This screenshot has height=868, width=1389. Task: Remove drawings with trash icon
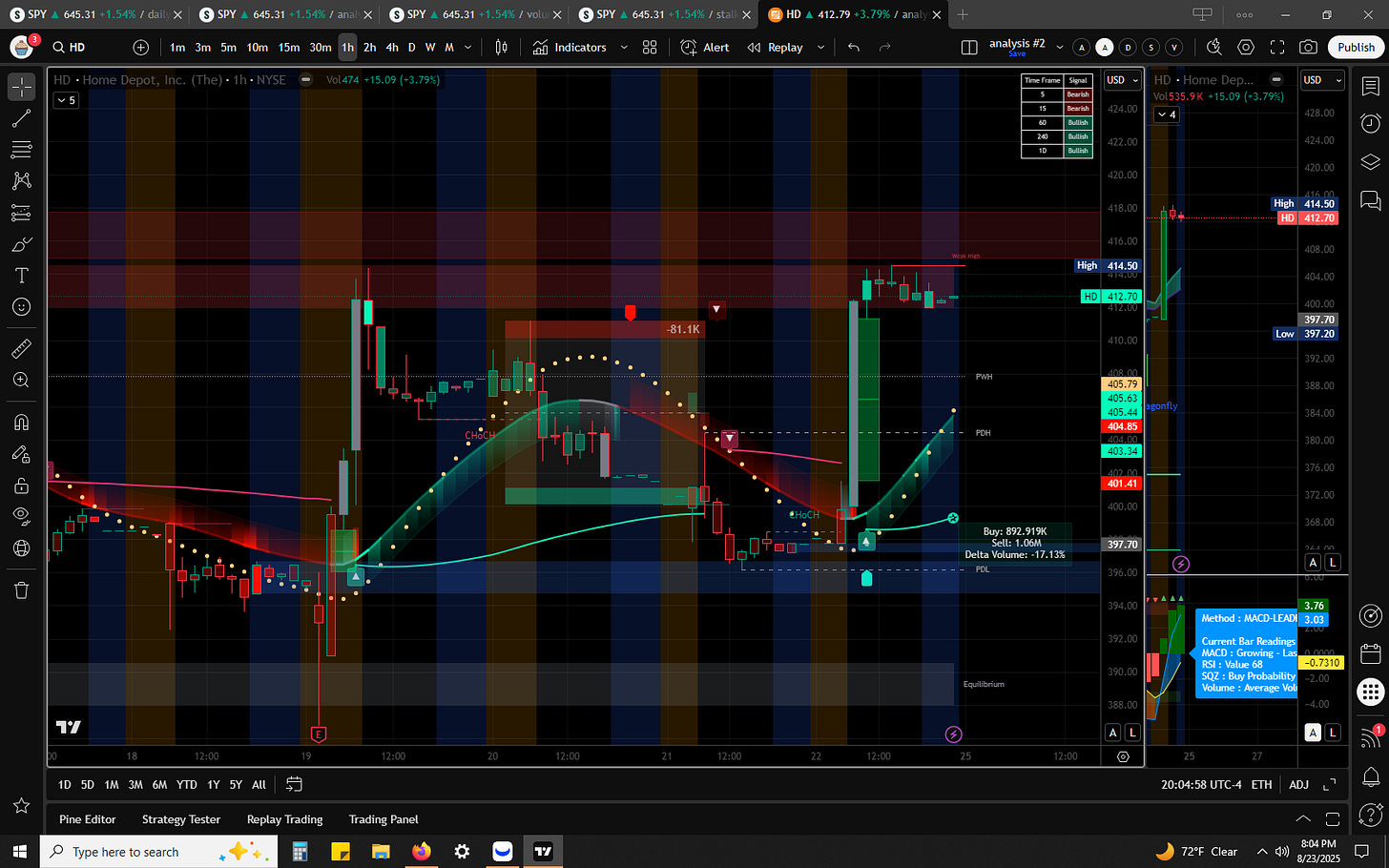click(x=21, y=590)
